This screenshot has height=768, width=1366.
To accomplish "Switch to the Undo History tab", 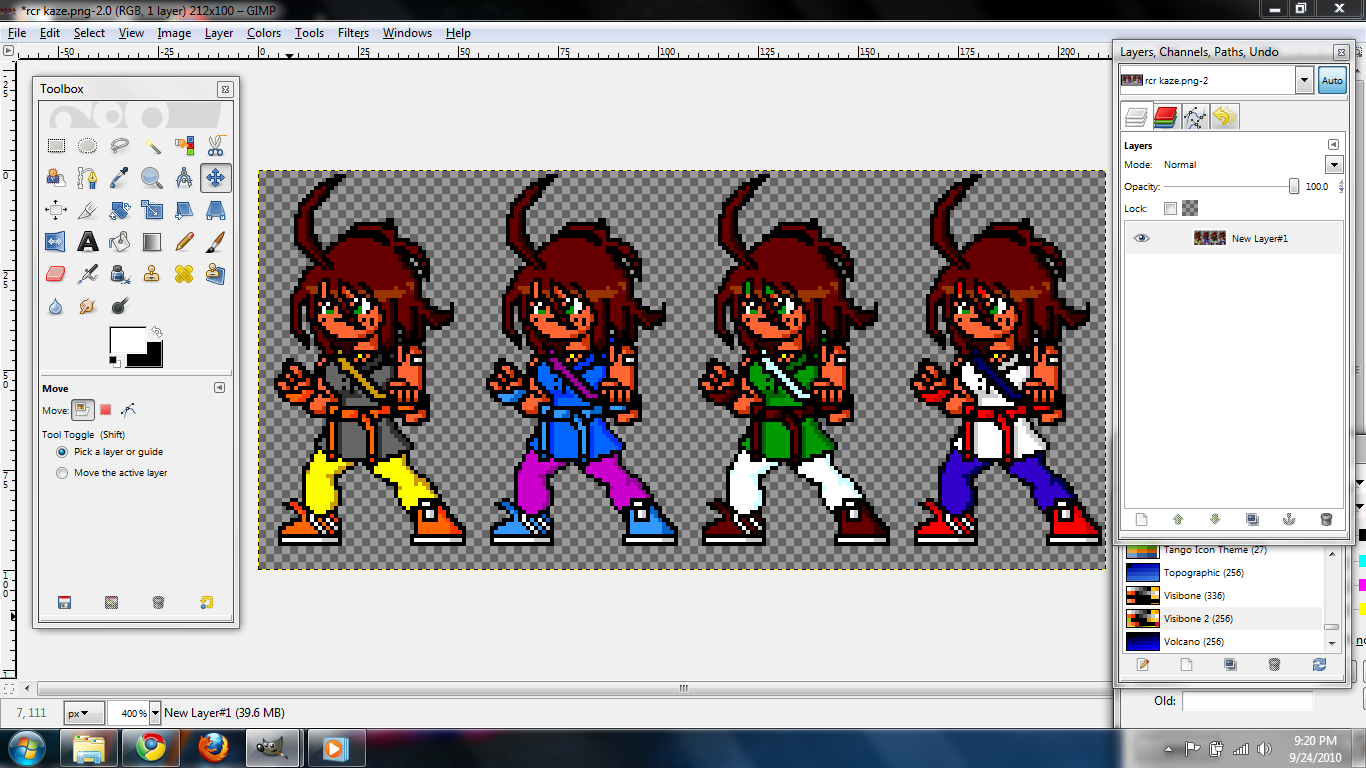I will (x=1225, y=117).
